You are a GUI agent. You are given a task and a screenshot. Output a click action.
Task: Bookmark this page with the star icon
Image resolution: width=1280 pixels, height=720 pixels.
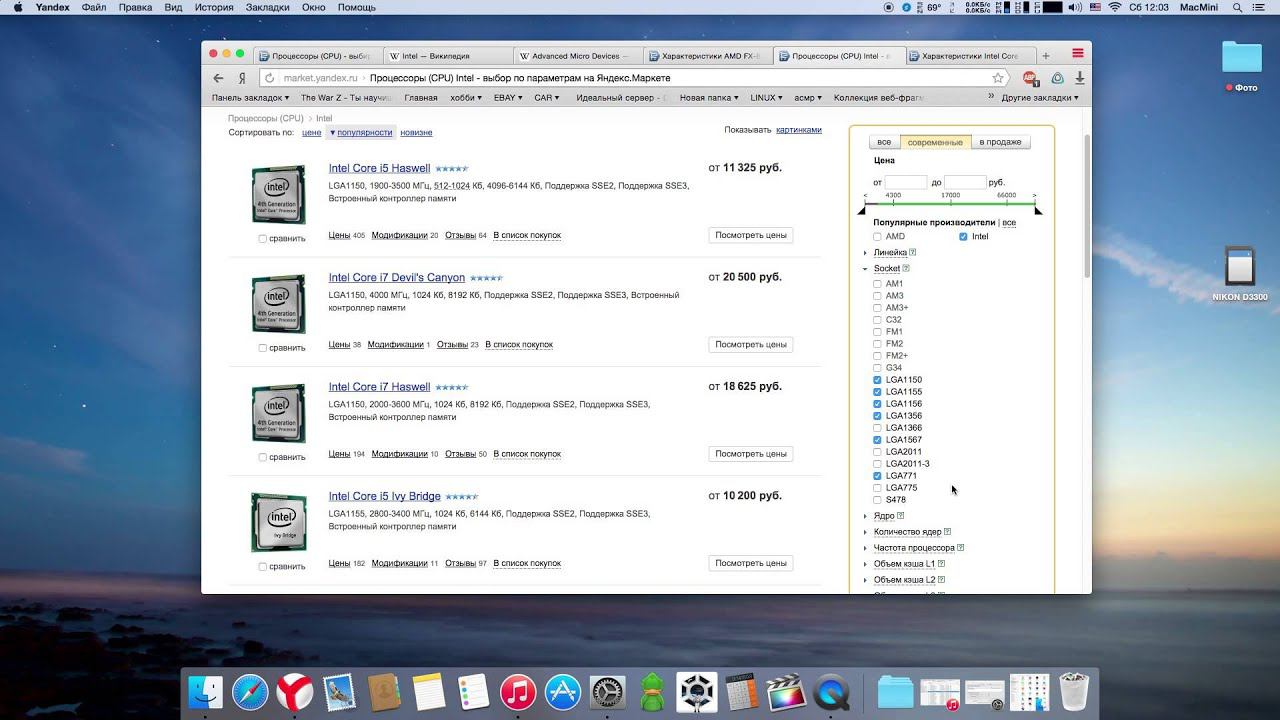[998, 78]
